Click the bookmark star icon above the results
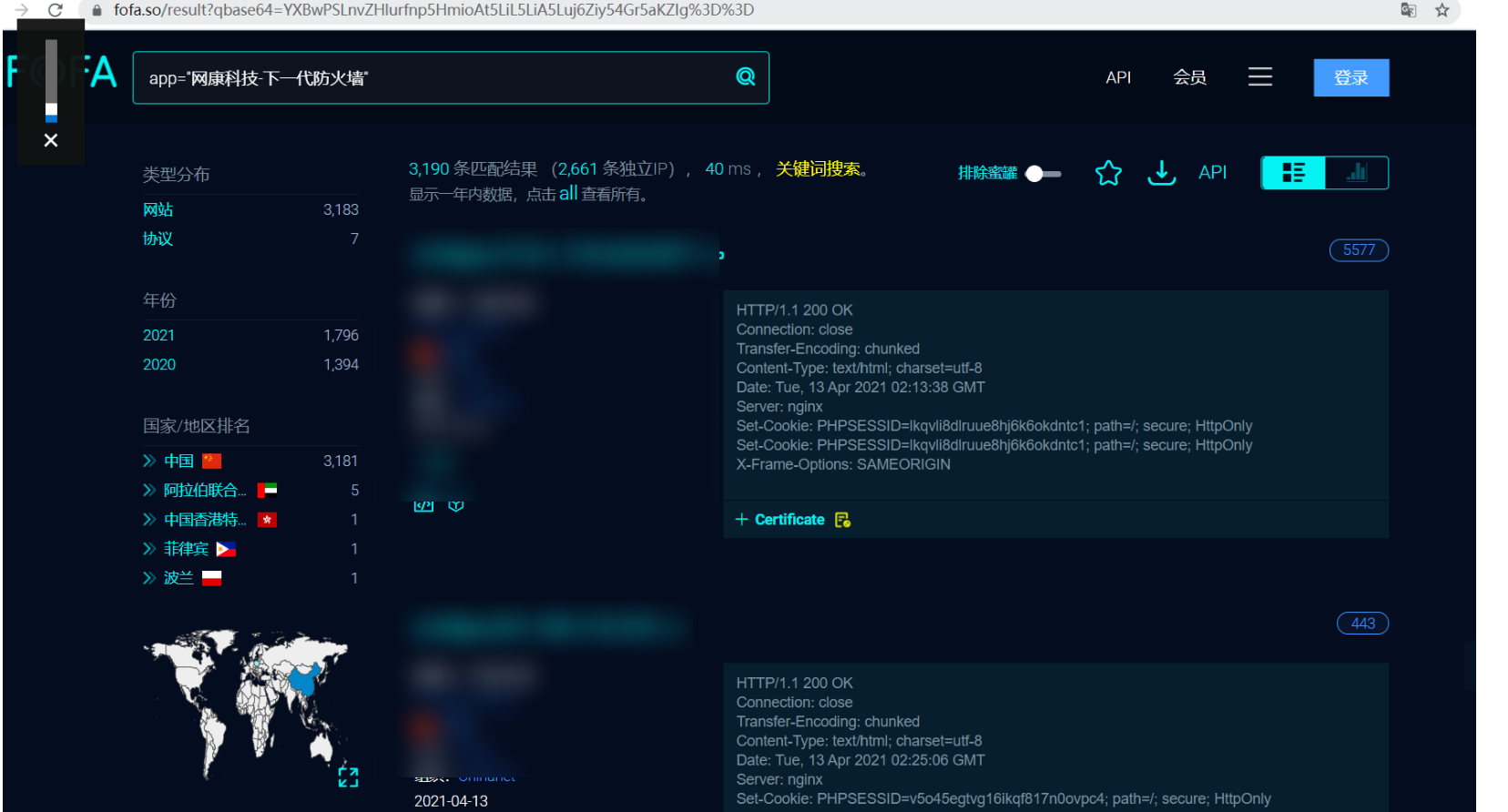This screenshot has width=1508, height=812. [x=1108, y=172]
